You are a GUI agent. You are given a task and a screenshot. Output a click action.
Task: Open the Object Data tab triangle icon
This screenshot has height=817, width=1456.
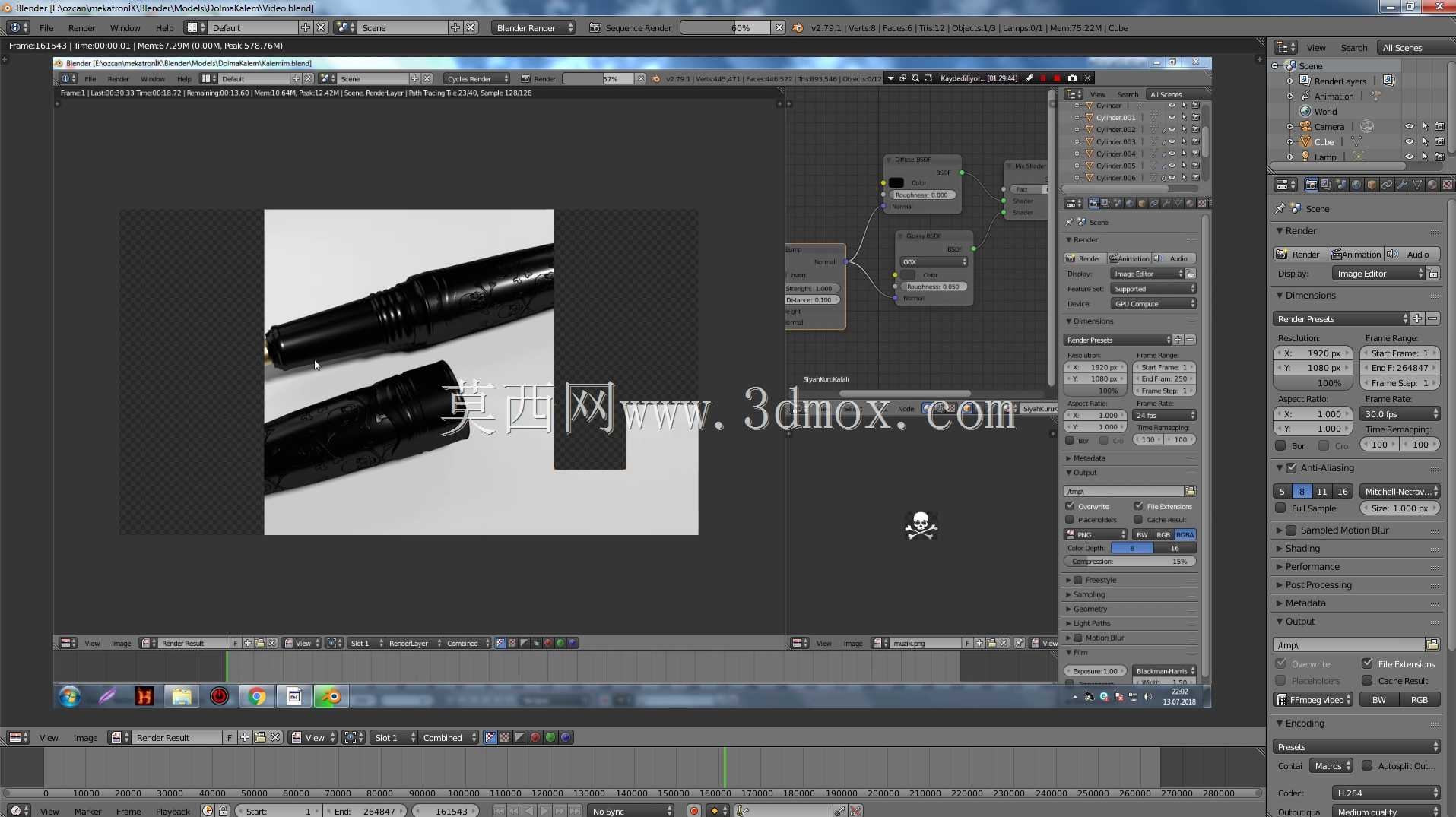tap(1417, 185)
